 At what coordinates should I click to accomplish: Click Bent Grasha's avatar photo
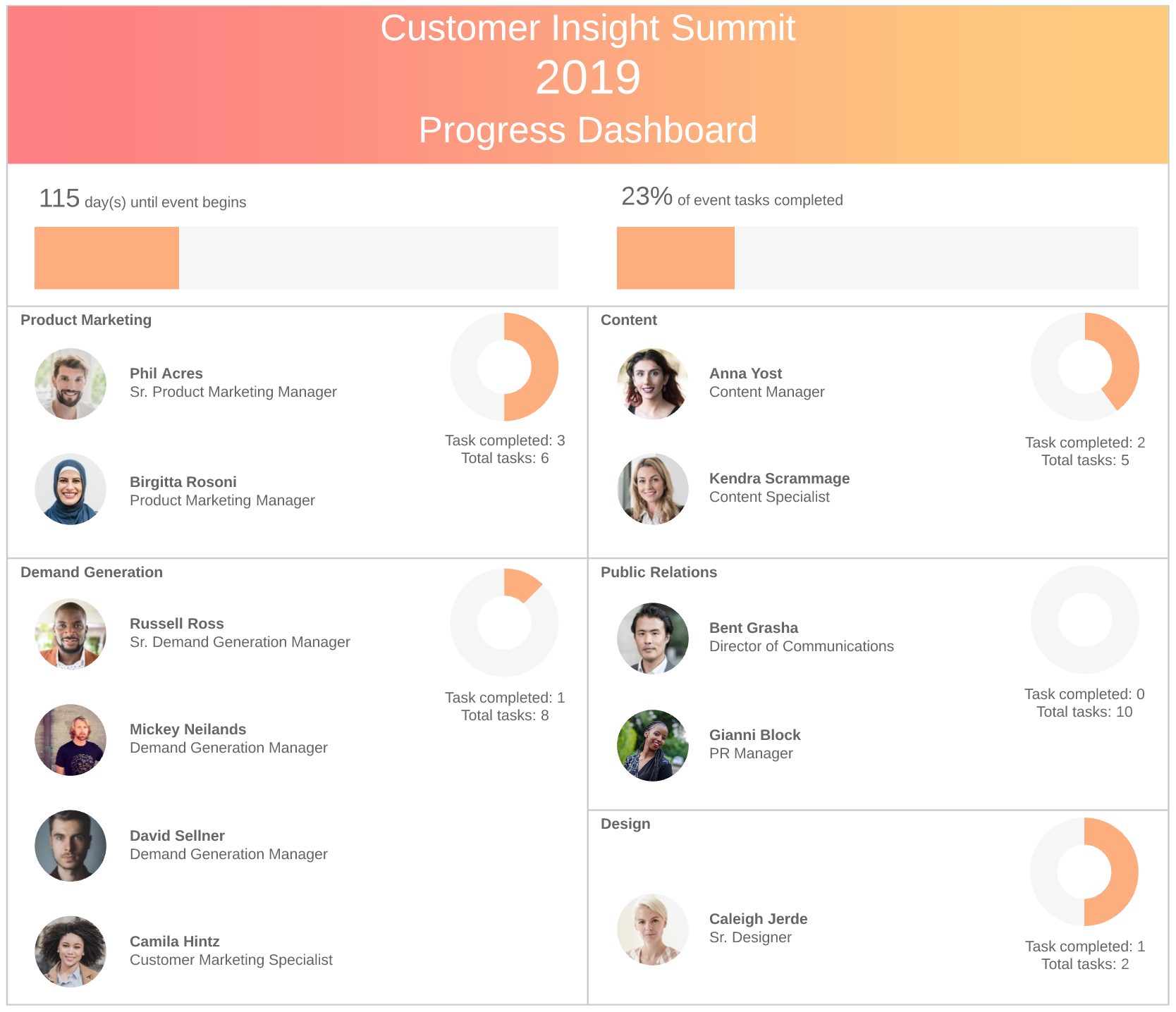[653, 638]
